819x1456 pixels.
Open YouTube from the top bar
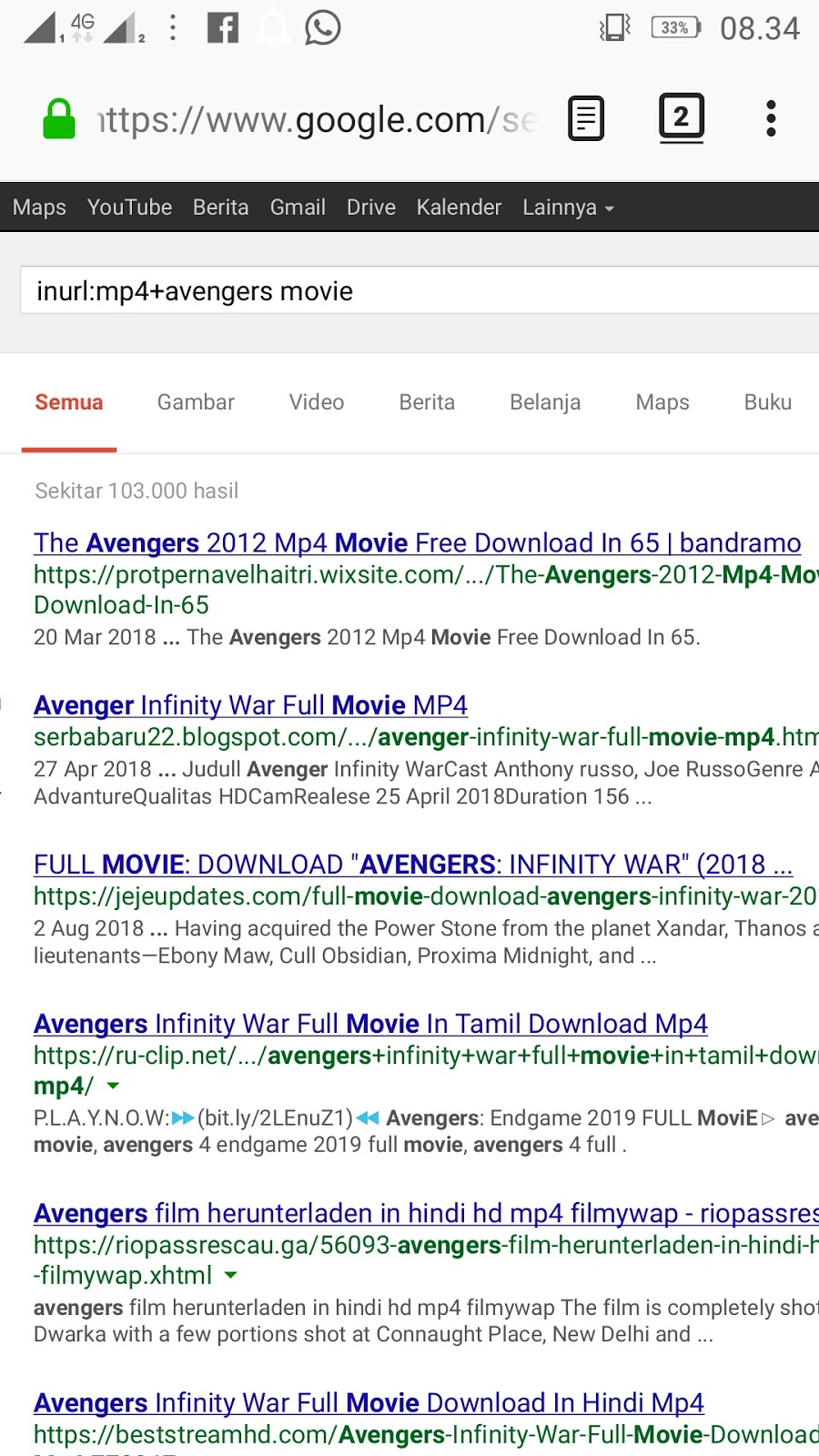pyautogui.click(x=129, y=207)
